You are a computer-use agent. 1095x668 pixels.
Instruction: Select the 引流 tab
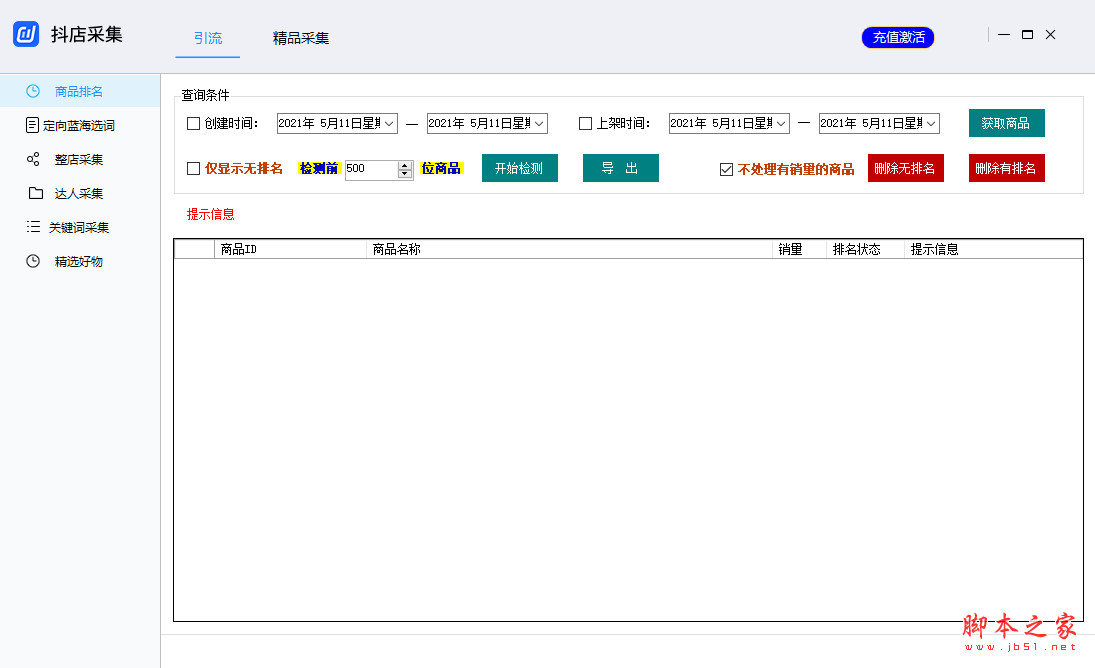tap(207, 39)
